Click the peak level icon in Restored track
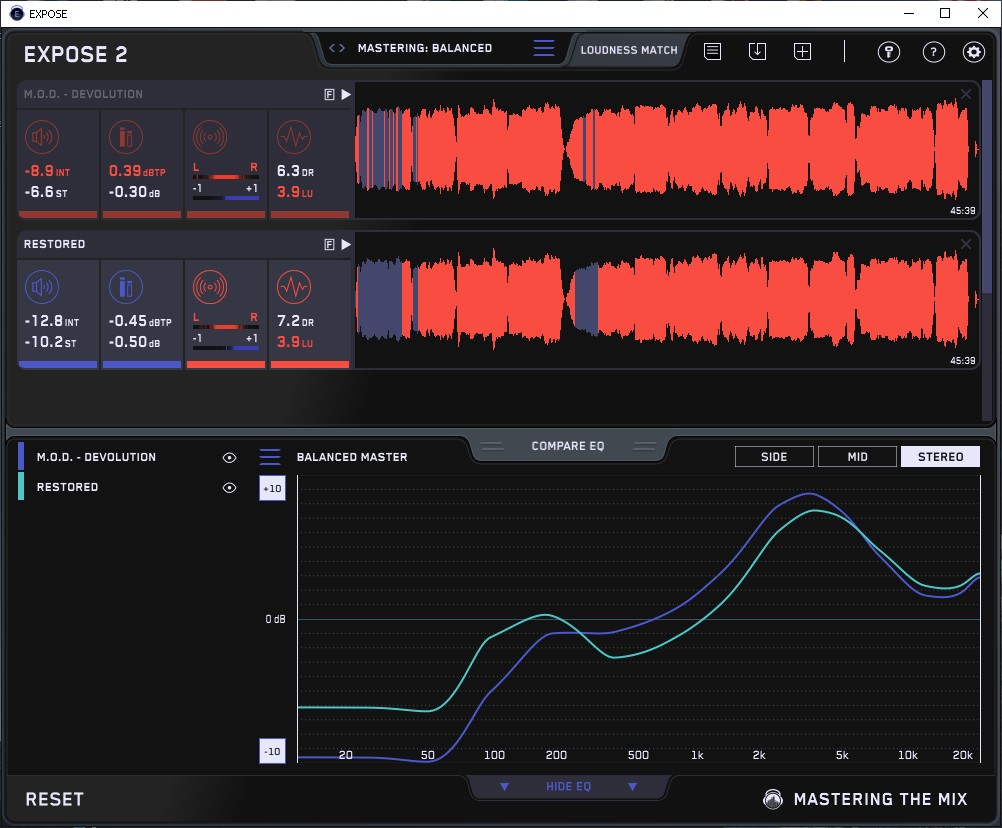 (126, 287)
